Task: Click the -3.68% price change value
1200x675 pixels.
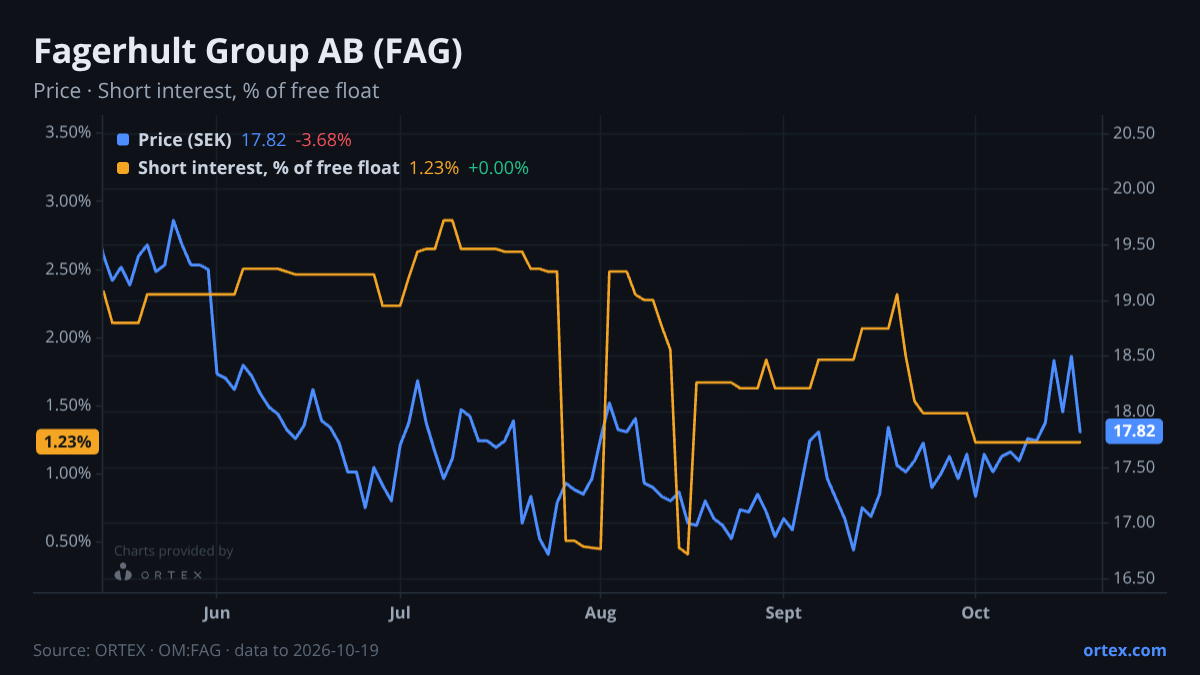Action: click(323, 140)
